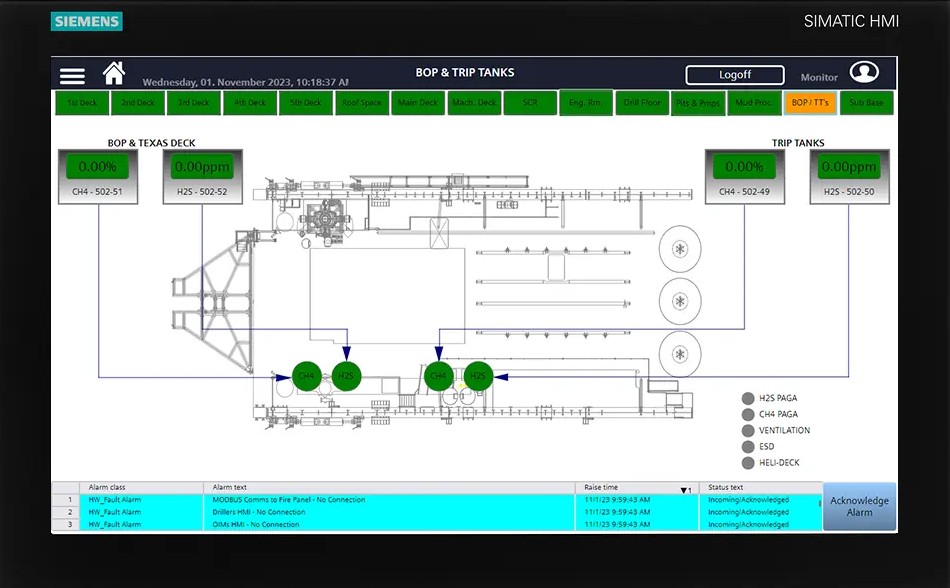Switch to the Drill Floor tab

click(642, 103)
